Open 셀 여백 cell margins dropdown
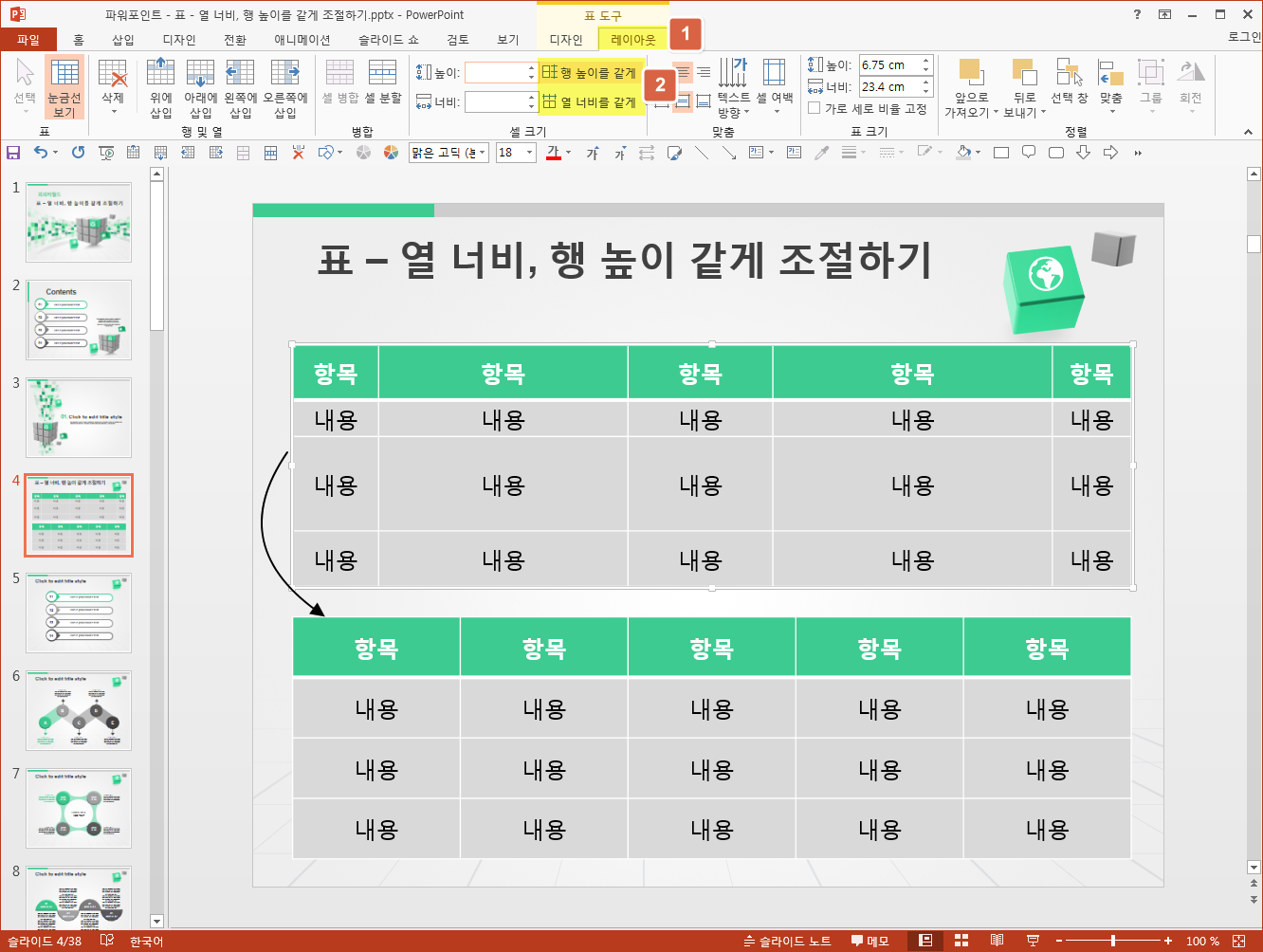 pos(775,87)
